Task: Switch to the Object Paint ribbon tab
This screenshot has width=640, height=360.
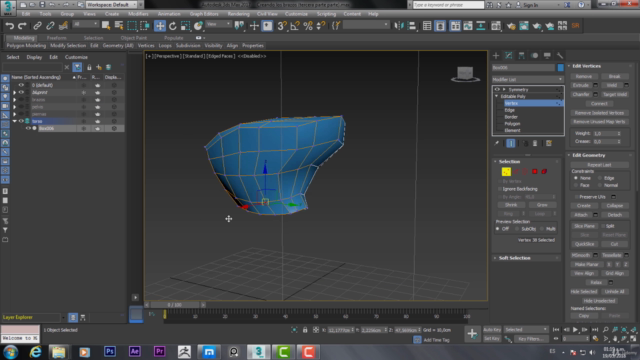Action: click(x=133, y=38)
